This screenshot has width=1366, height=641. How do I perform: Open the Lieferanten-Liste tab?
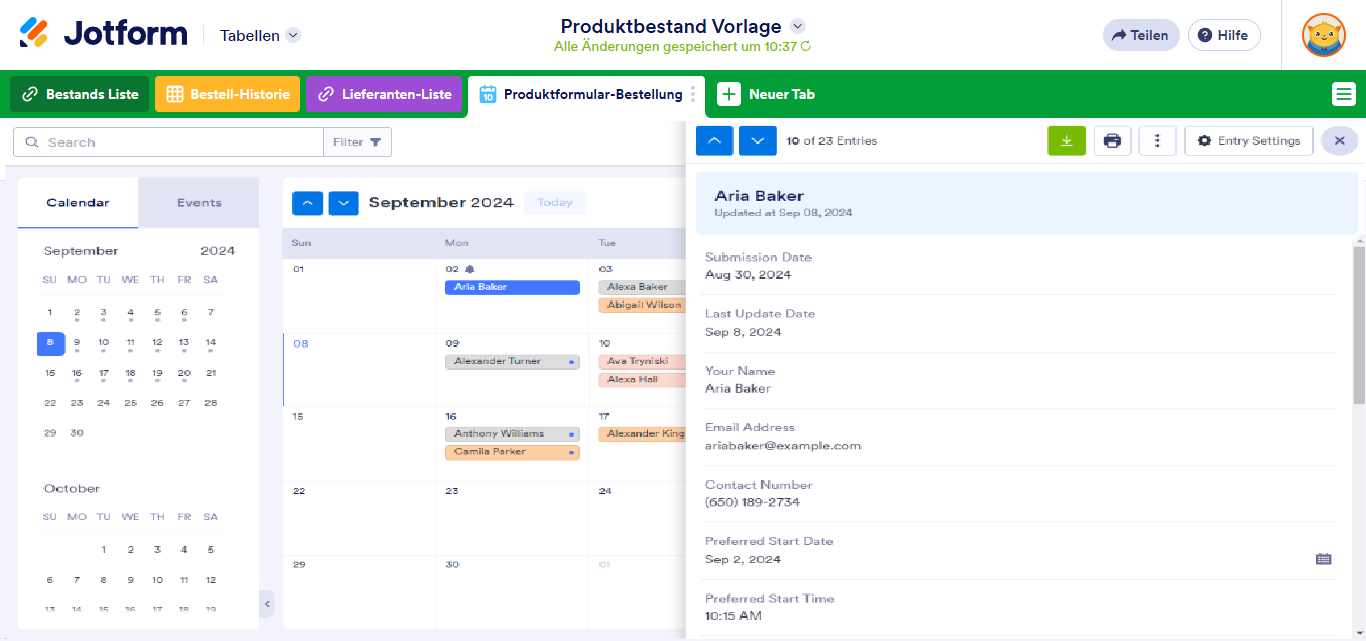tap(384, 94)
